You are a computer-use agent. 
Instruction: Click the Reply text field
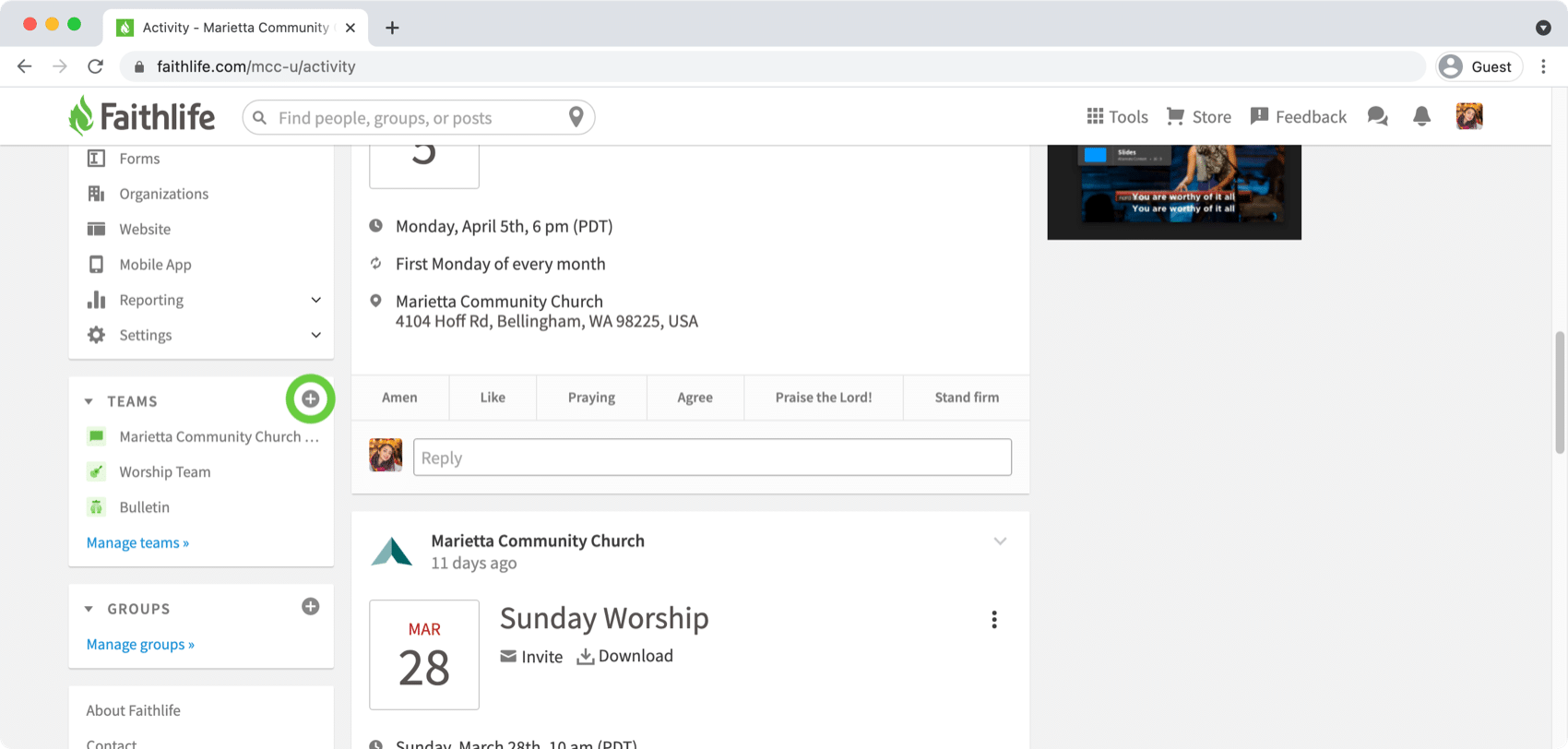712,458
